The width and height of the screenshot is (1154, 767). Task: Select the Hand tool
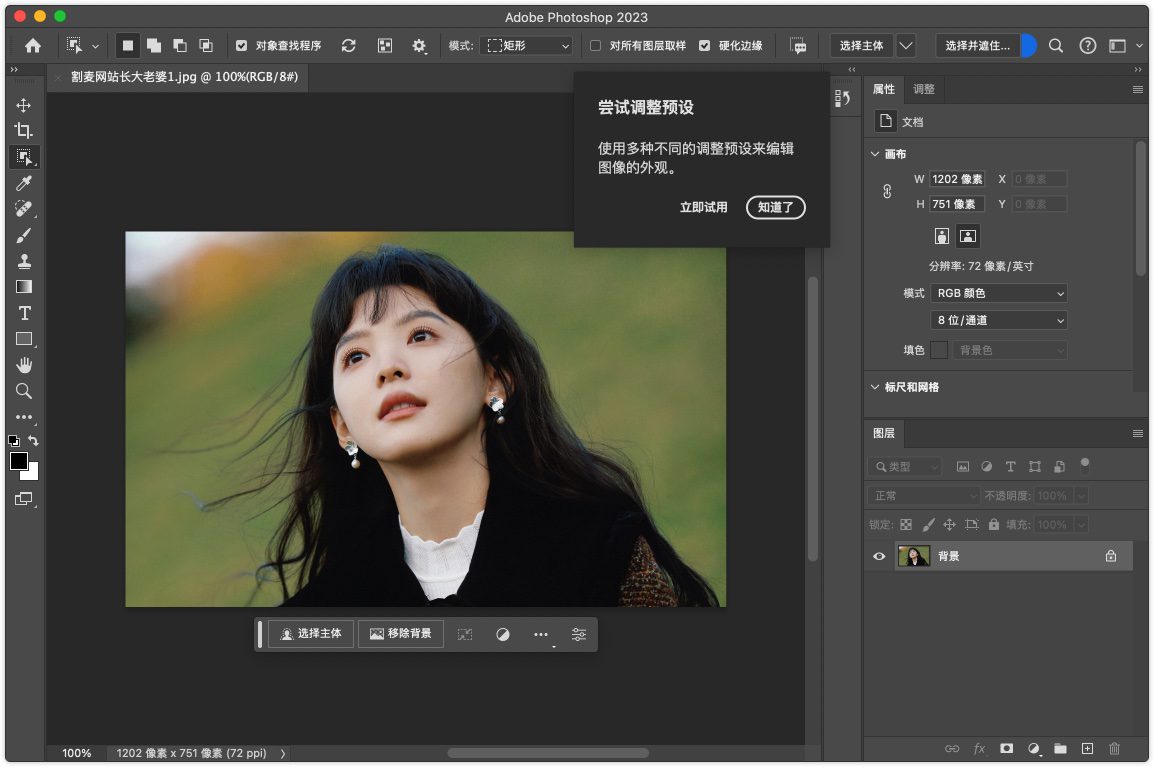click(x=24, y=365)
